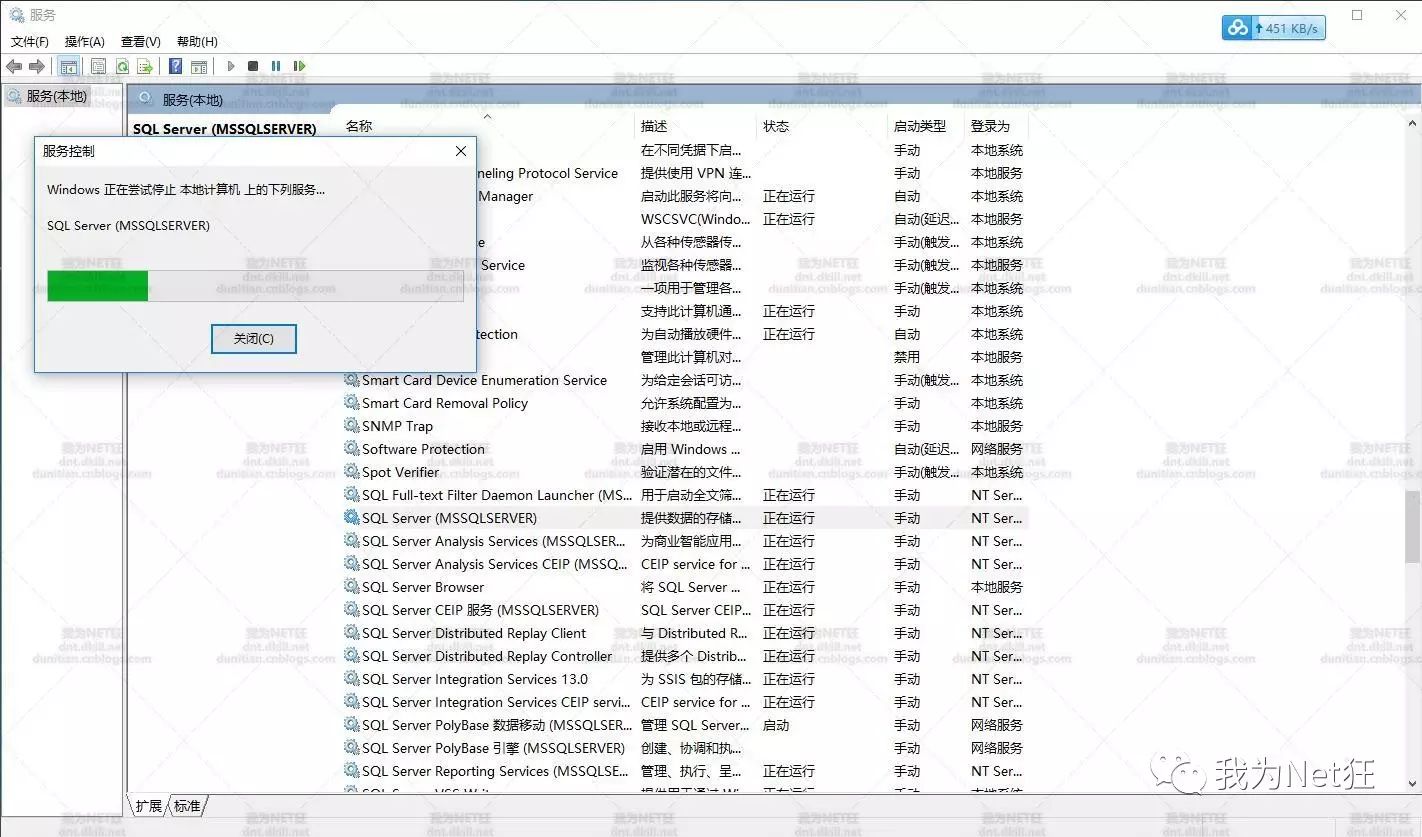
Task: Select 服务(本地) in the left tree
Action: [56, 96]
